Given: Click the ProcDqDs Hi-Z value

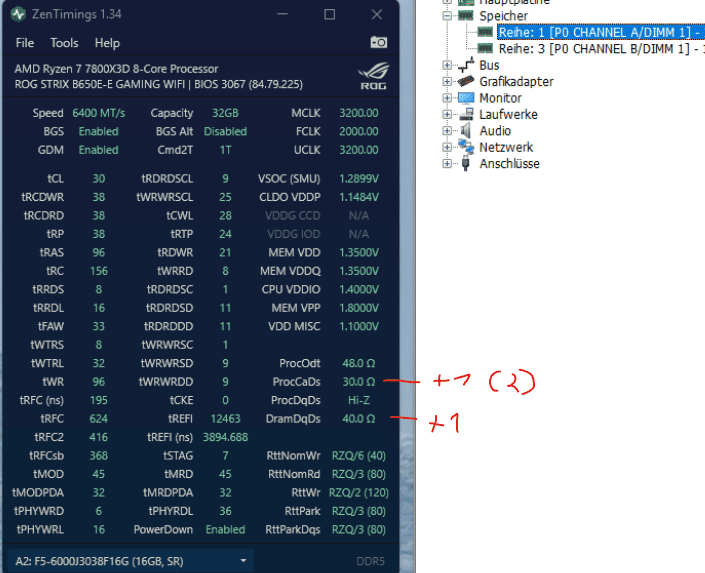Looking at the screenshot, I should click(359, 400).
